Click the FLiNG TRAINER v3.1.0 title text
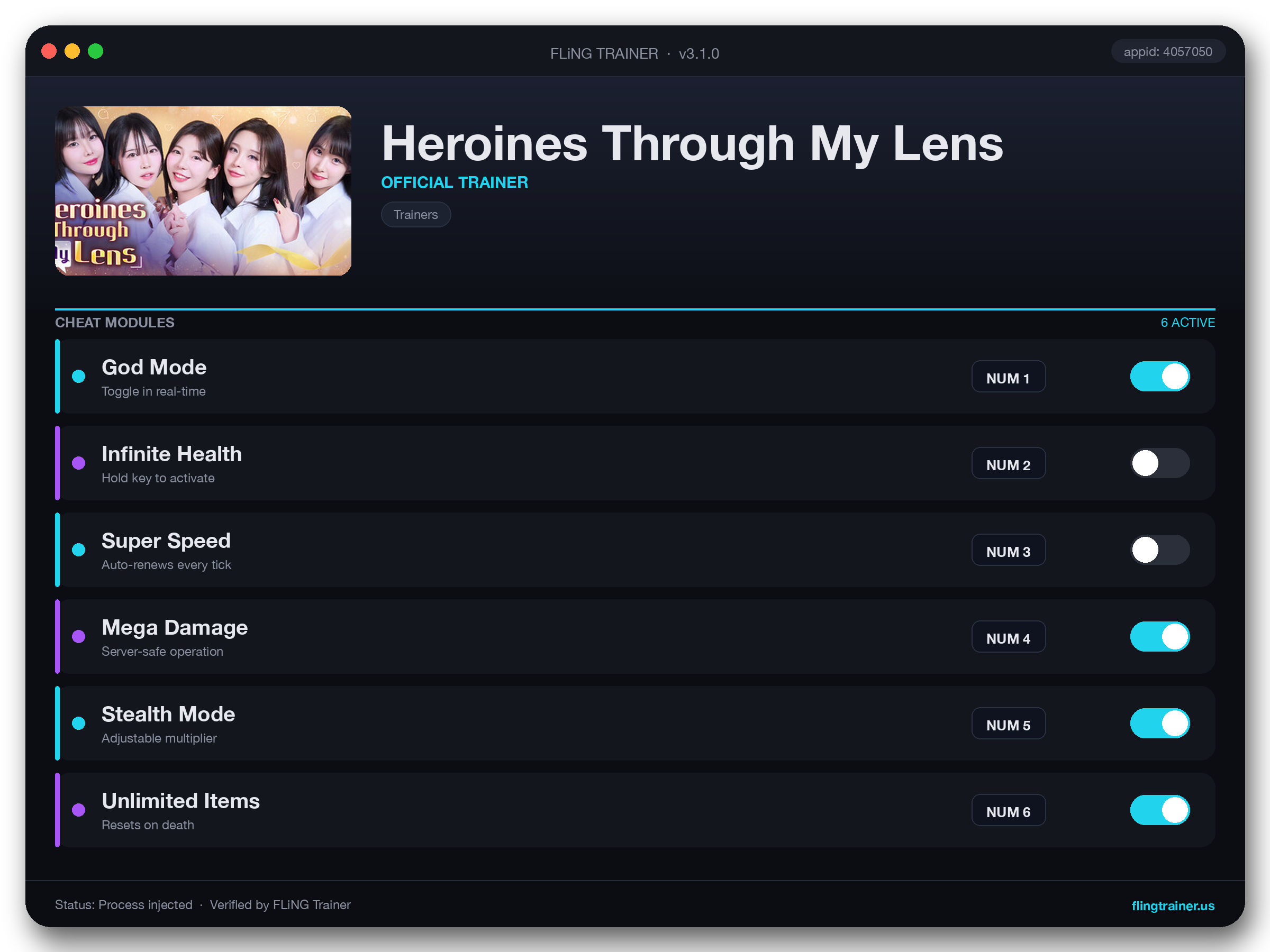The height and width of the screenshot is (952, 1270). [x=634, y=53]
